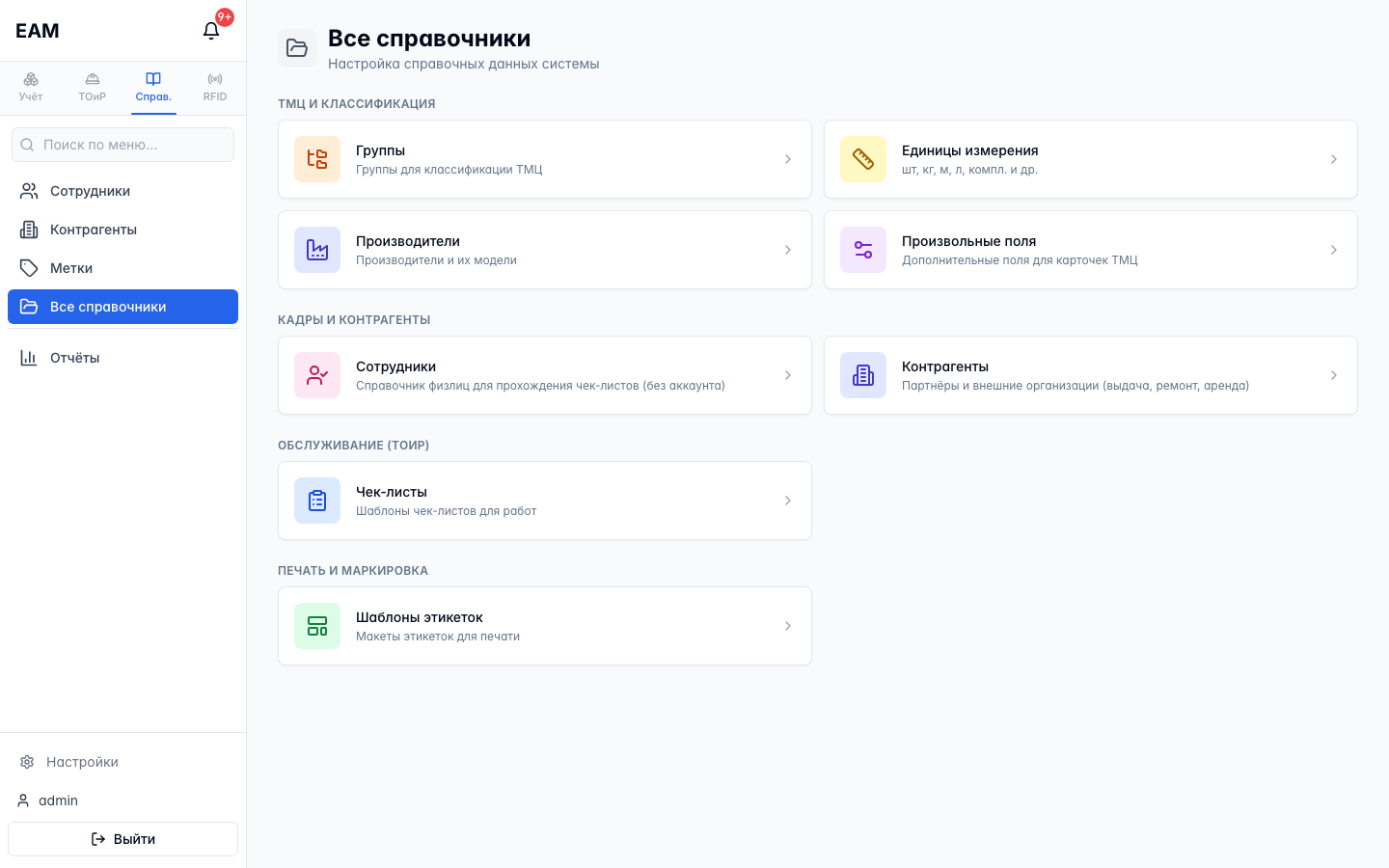Image resolution: width=1389 pixels, height=868 pixels.
Task: Select Все справочники in the sidebar
Action: 123,307
